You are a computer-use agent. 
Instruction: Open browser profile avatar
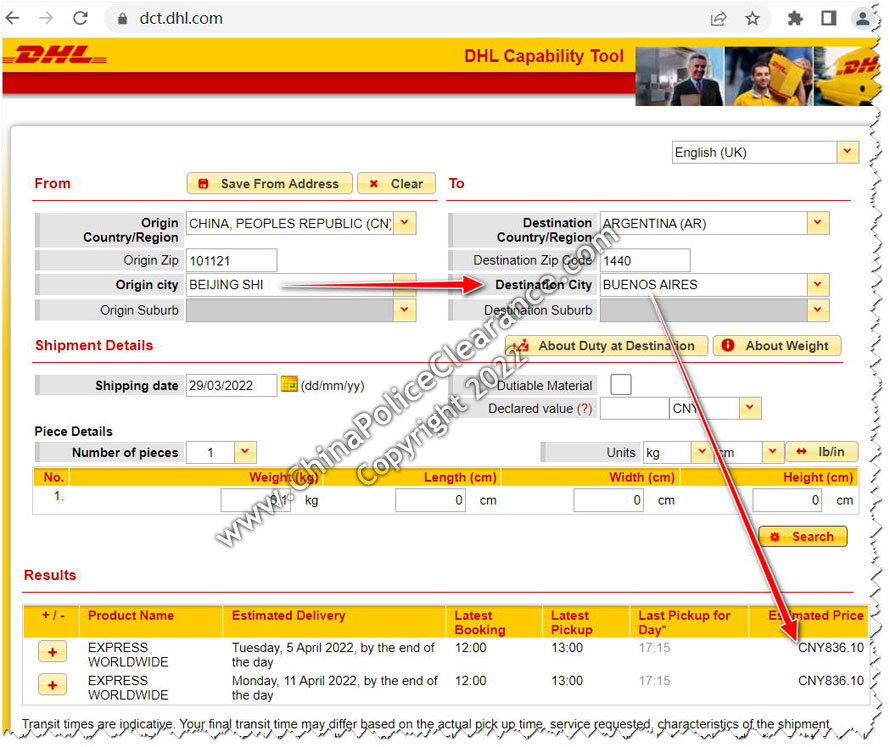pos(862,19)
